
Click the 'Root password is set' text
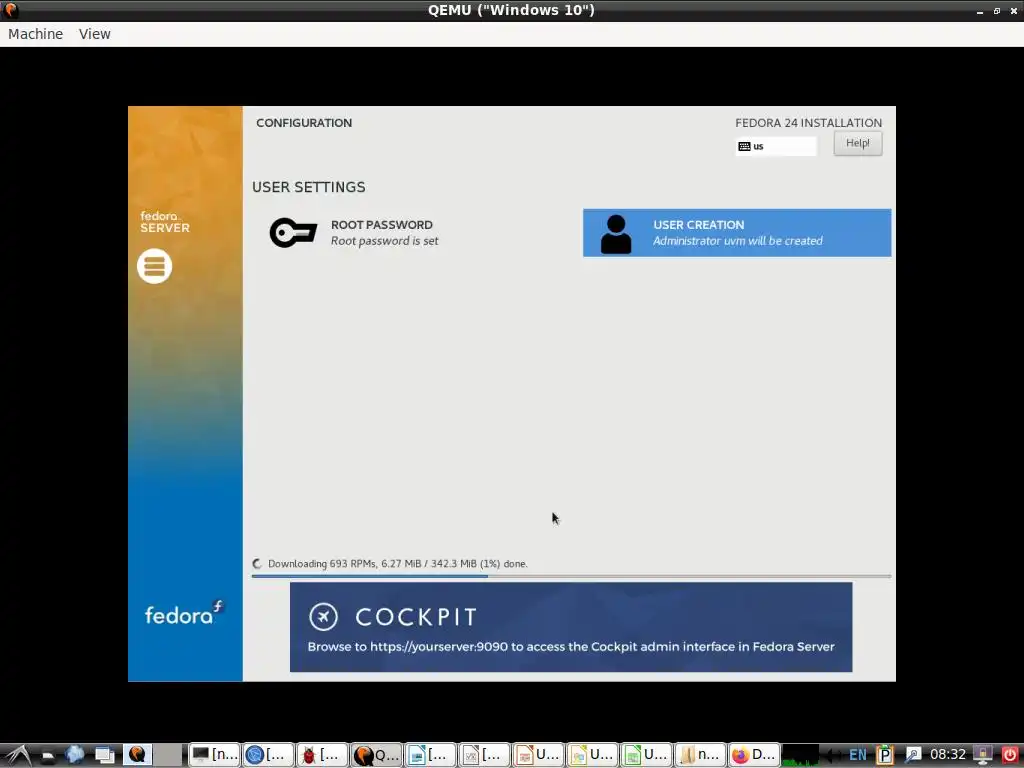(x=385, y=241)
